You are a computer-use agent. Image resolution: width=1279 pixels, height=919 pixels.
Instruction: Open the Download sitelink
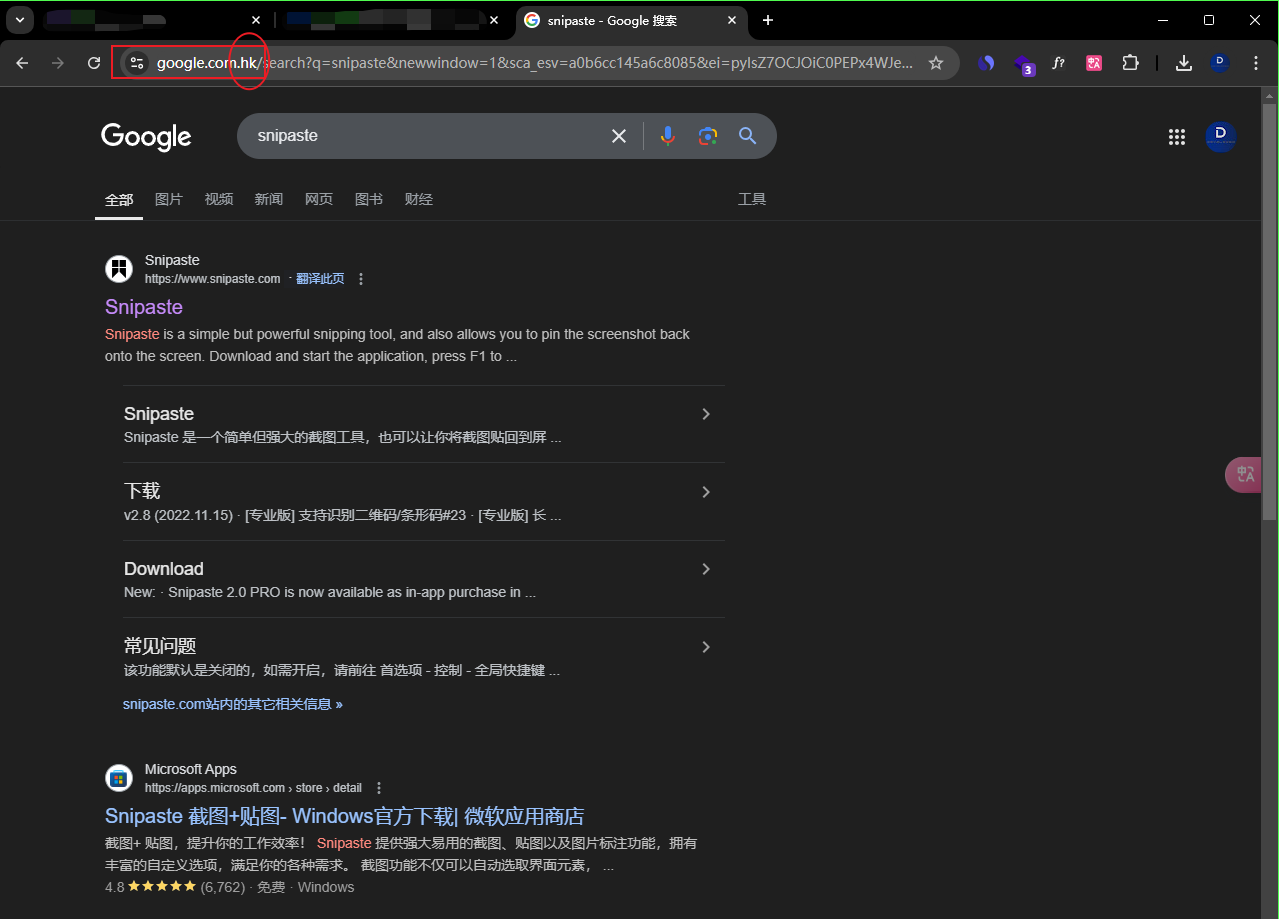tap(164, 569)
